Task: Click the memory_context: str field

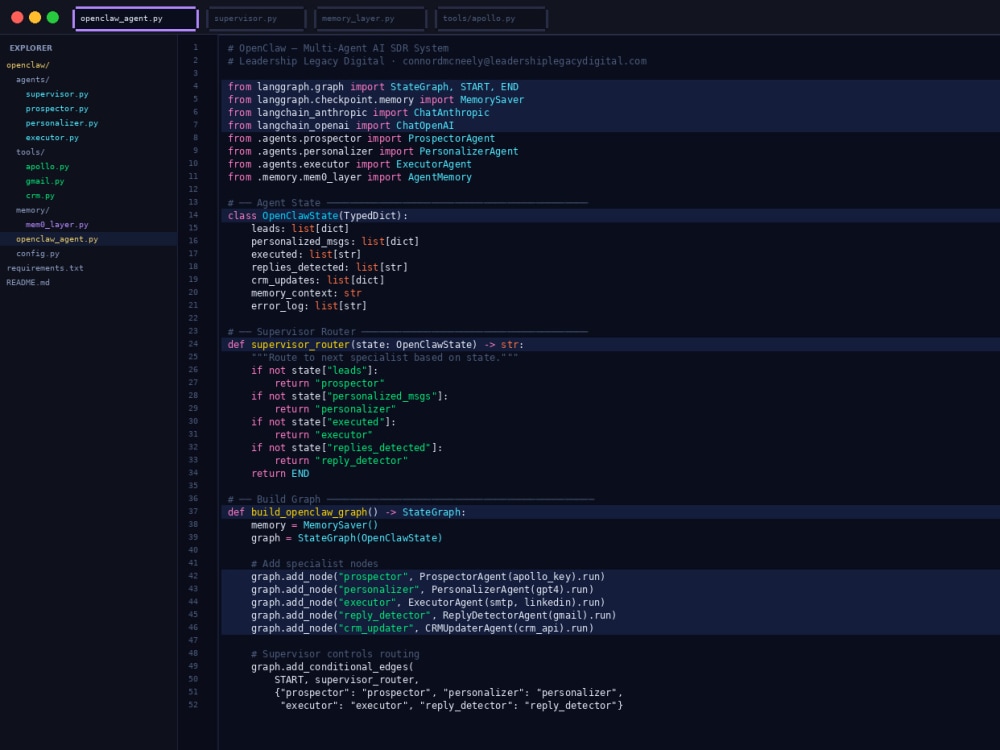Action: tap(306, 293)
